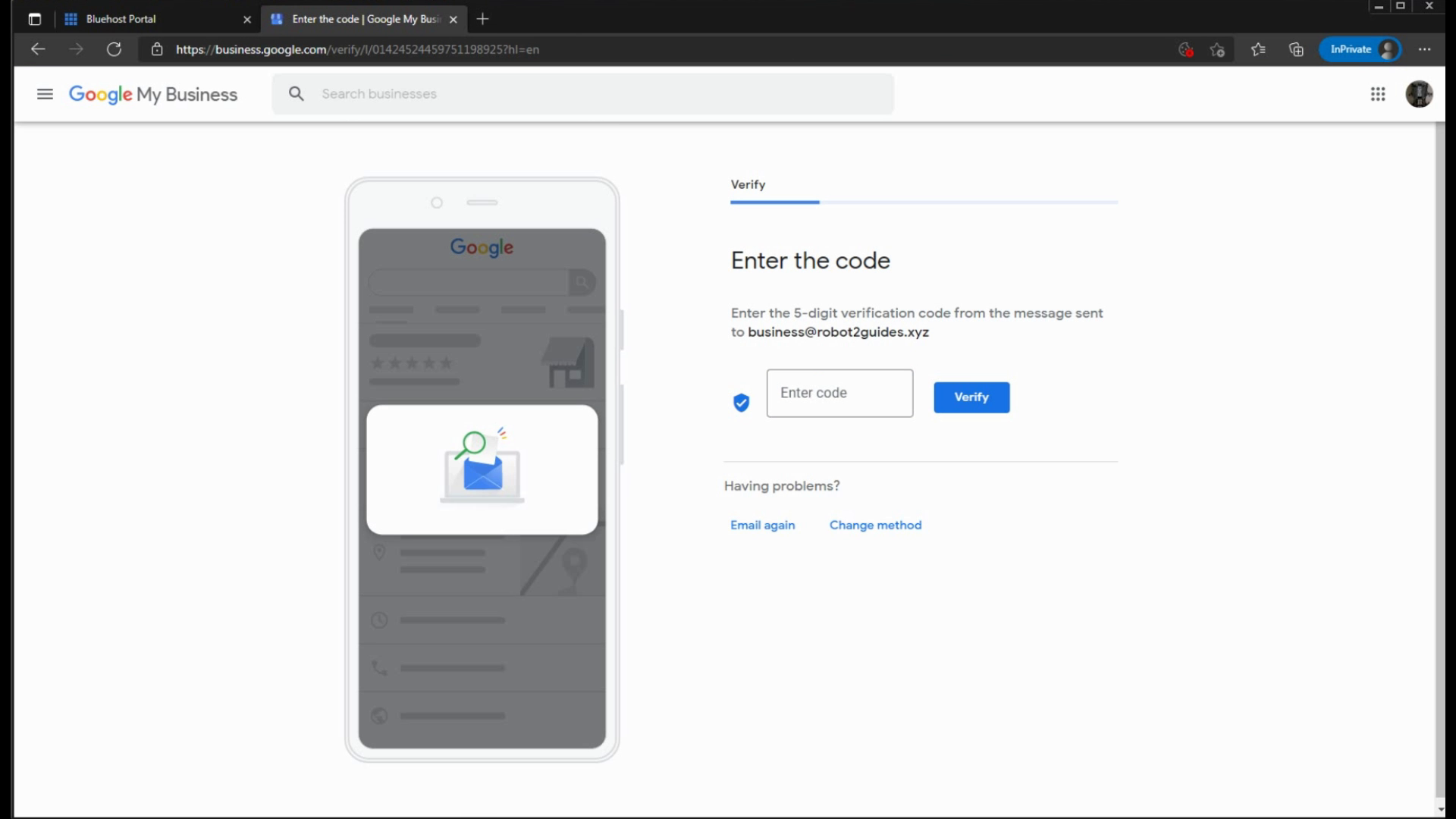
Task: Open the browser Collections icon
Action: click(x=1296, y=49)
